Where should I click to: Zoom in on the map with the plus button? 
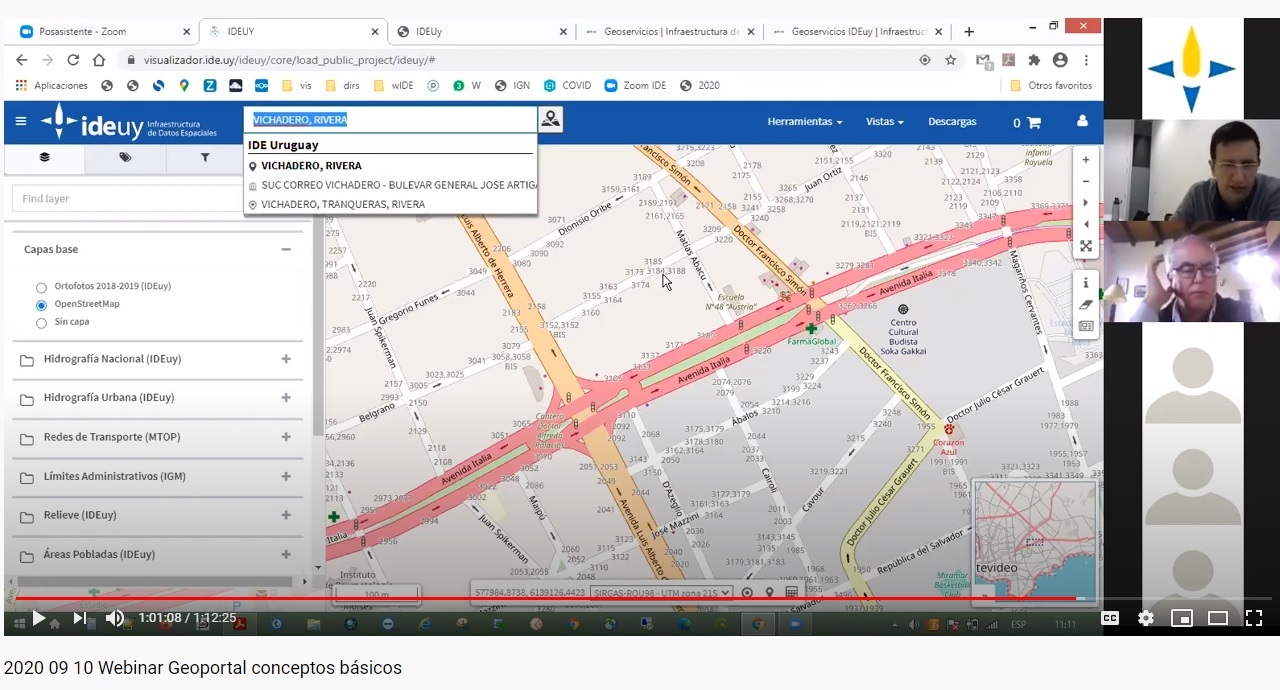point(1086,160)
